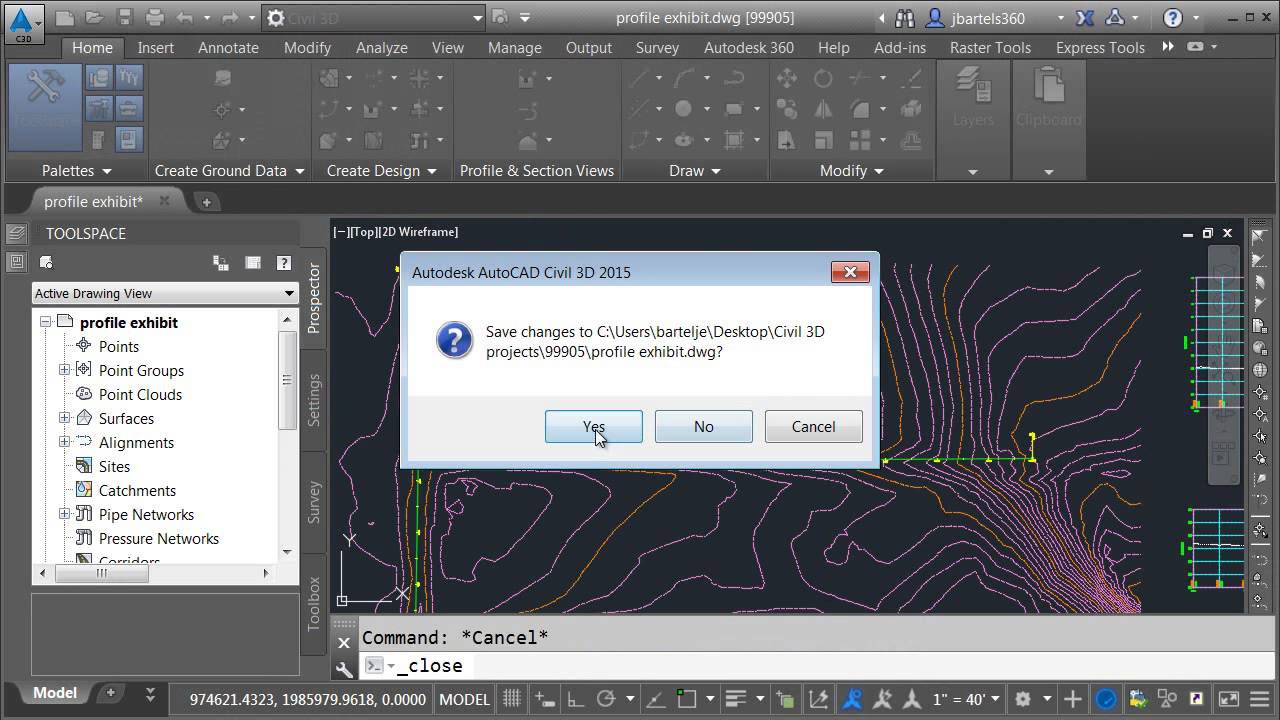Screen dimensions: 1280x720
Task: Click the New drawing icon in quick access toolbar
Action: click(64, 18)
